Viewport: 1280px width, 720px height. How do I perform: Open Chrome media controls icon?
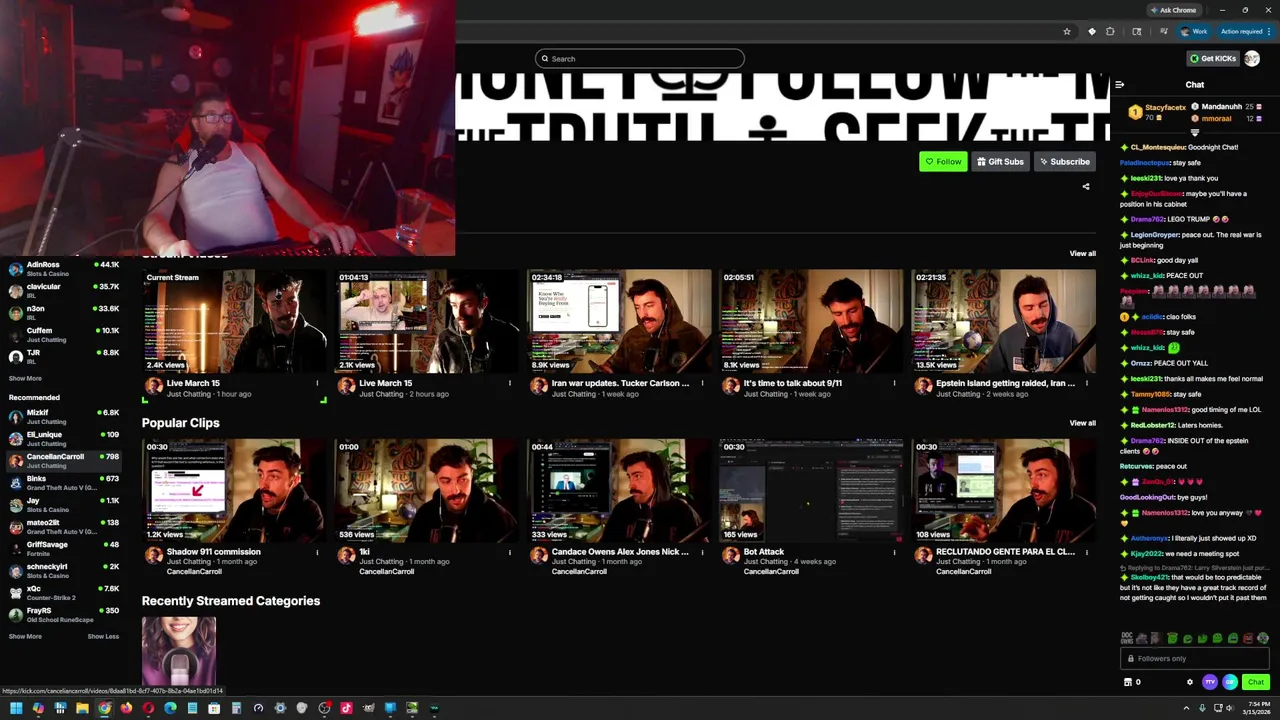tap(1164, 32)
